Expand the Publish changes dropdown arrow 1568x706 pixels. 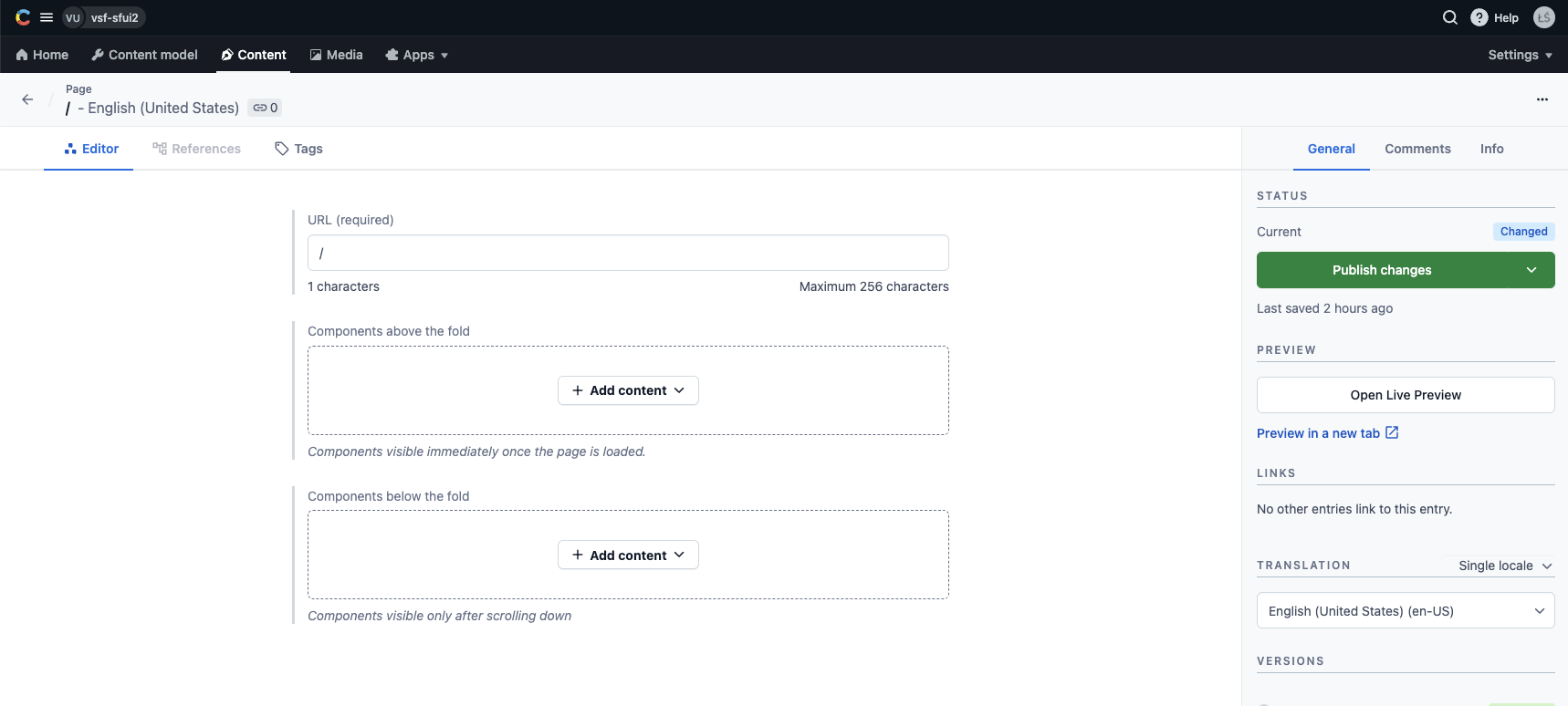[1531, 270]
